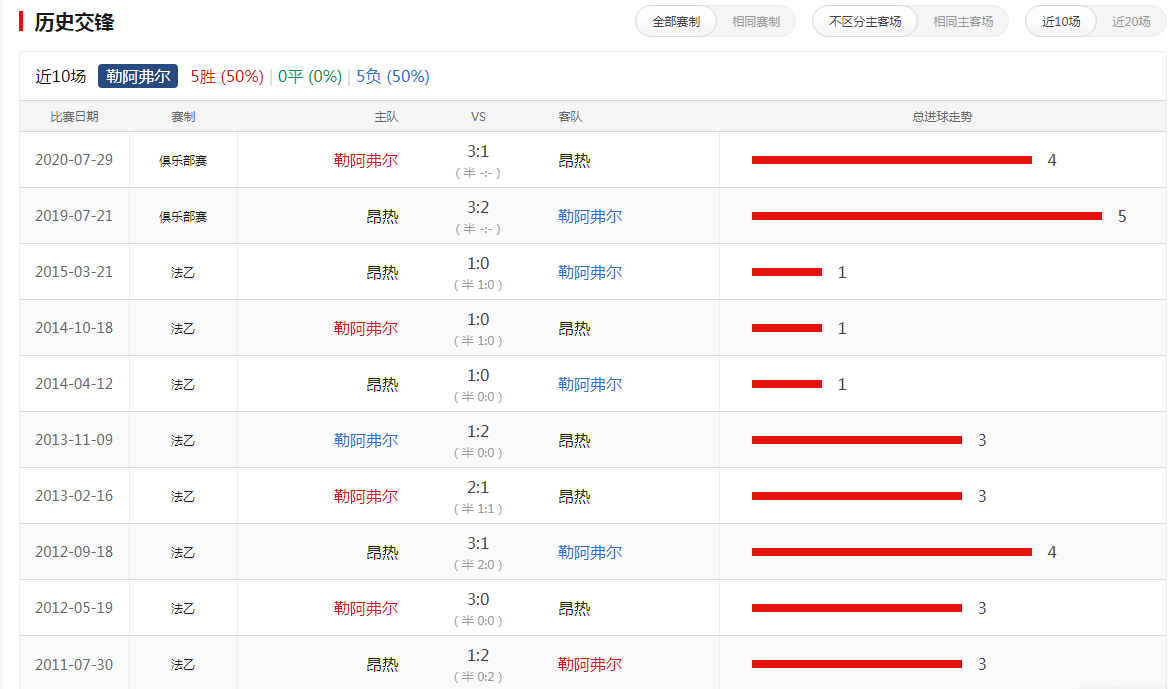Open away team 勒阿弗尔 in 2014-04-12 match
This screenshot has width=1168, height=689.
pyautogui.click(x=590, y=384)
